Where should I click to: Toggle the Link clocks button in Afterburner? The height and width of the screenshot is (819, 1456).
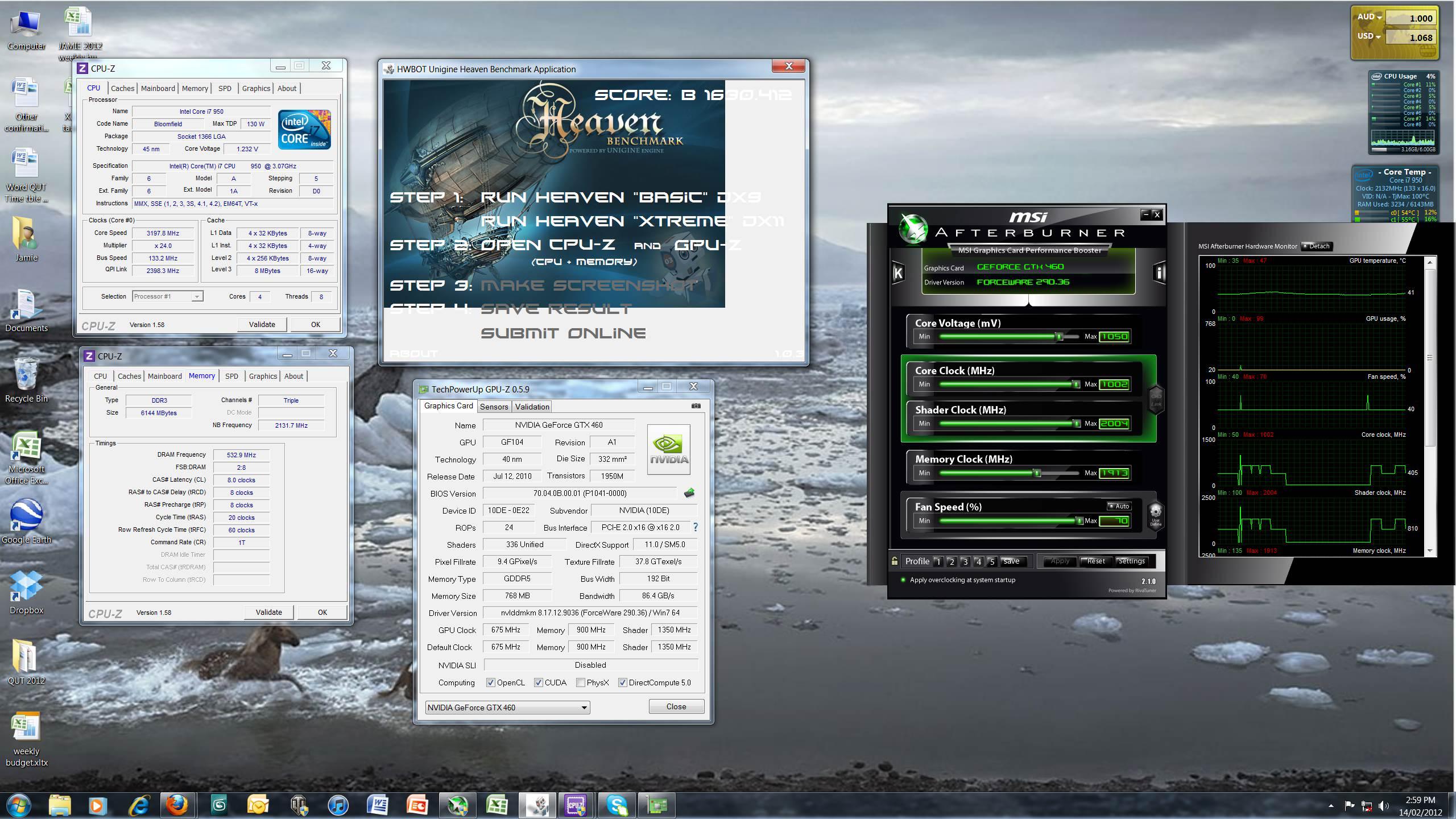click(x=1156, y=399)
